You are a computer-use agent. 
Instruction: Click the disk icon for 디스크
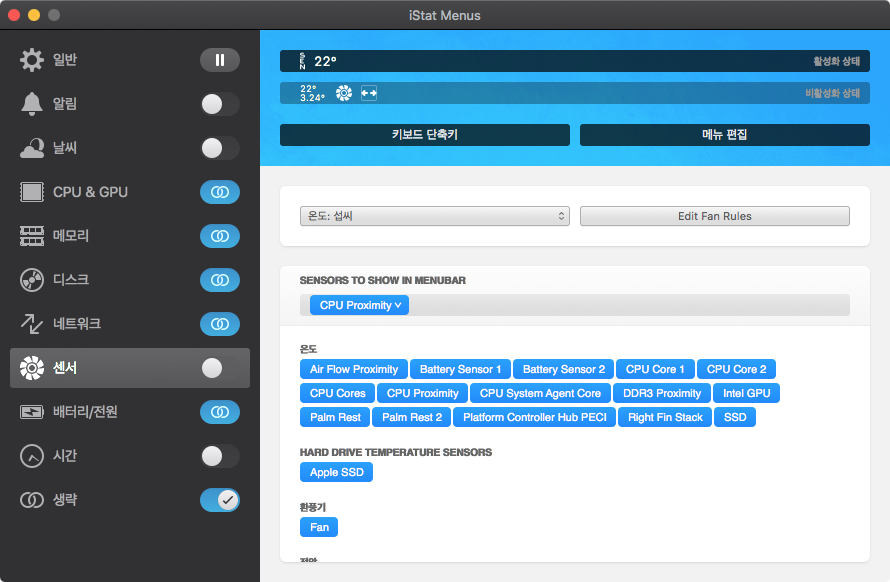pyautogui.click(x=32, y=280)
